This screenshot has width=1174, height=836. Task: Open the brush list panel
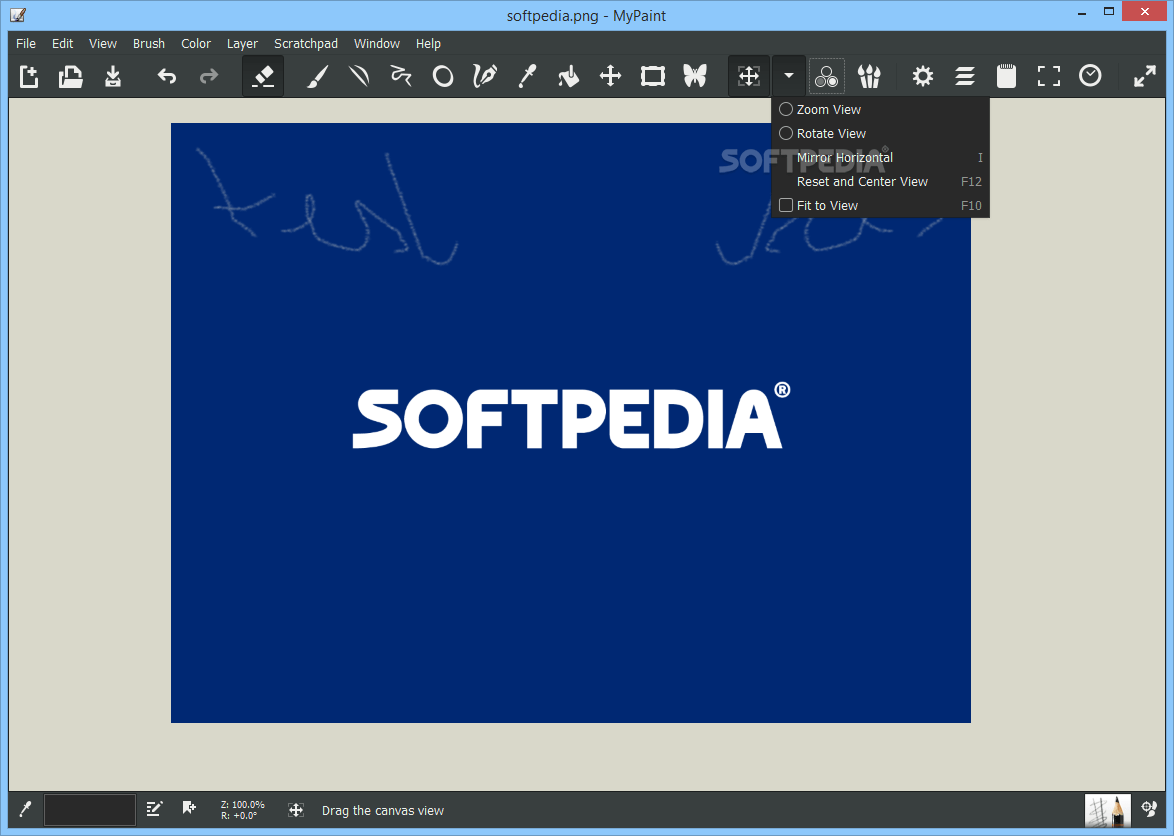[869, 75]
